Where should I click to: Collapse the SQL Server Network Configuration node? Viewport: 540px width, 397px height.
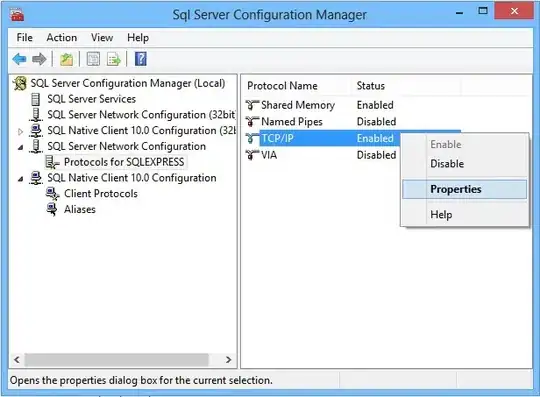(21, 147)
